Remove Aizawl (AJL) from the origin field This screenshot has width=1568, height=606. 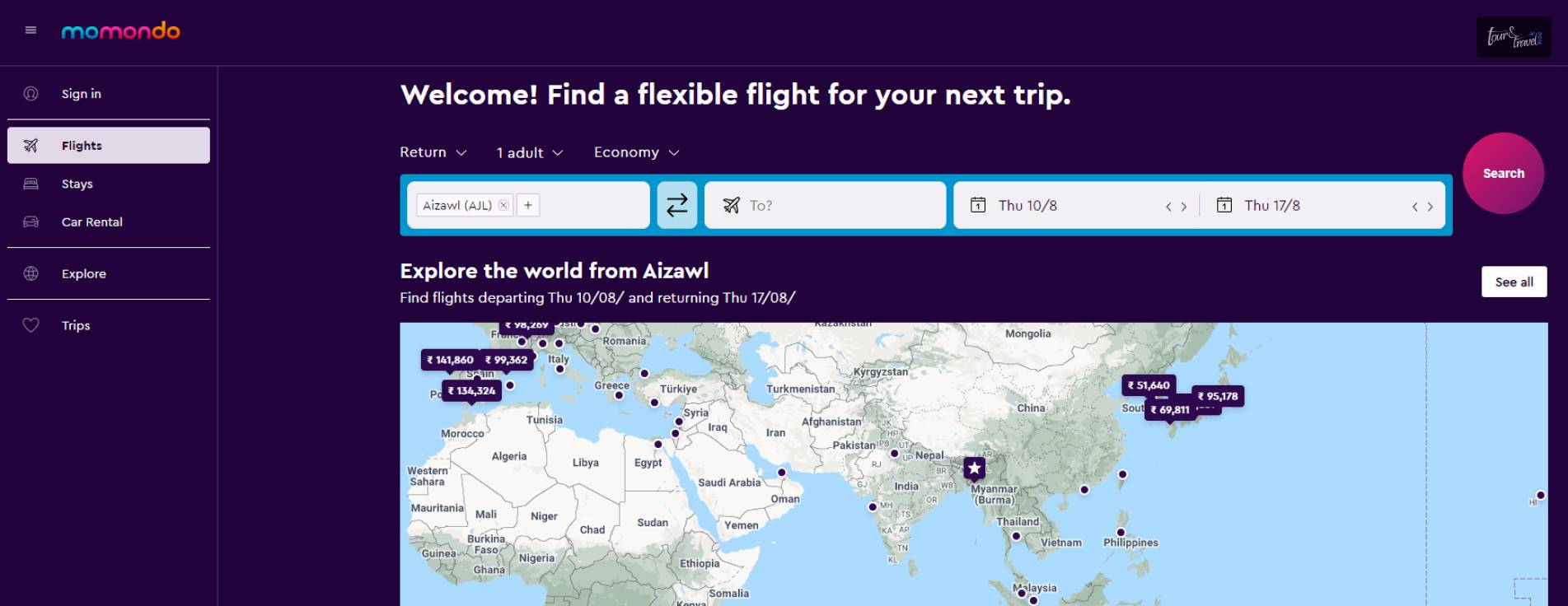pos(503,205)
